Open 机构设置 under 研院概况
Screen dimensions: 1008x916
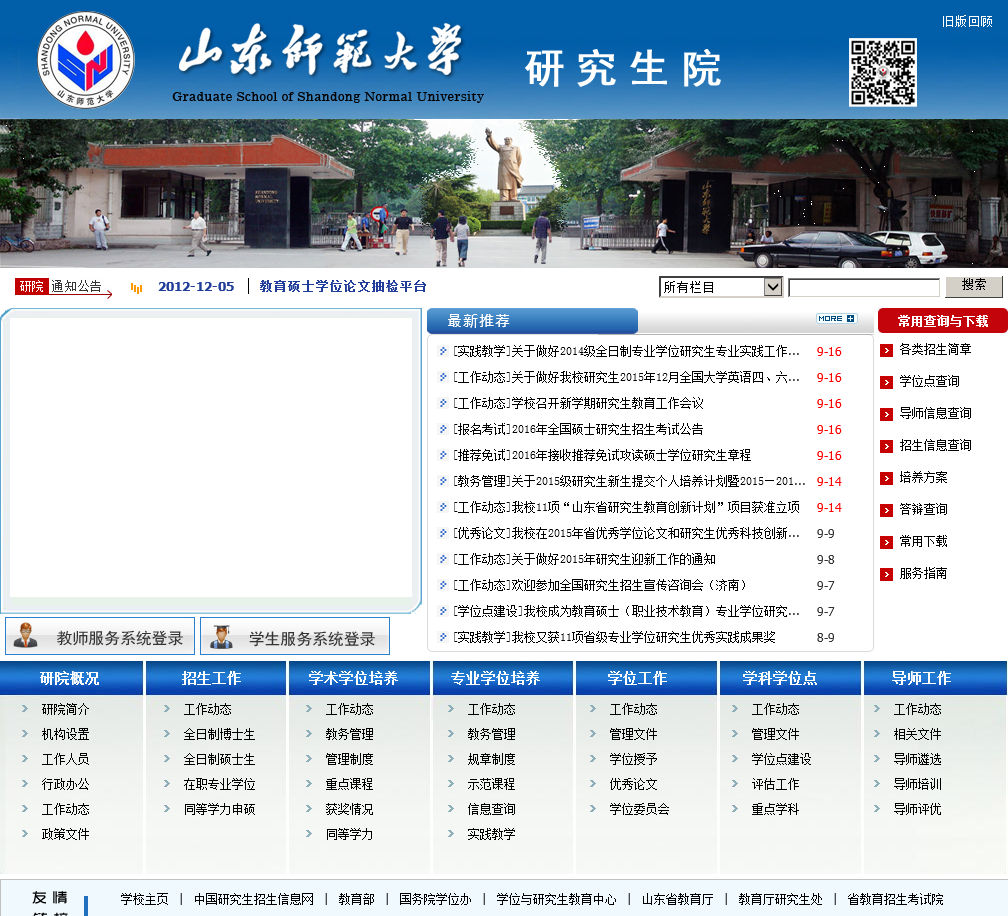(x=66, y=734)
